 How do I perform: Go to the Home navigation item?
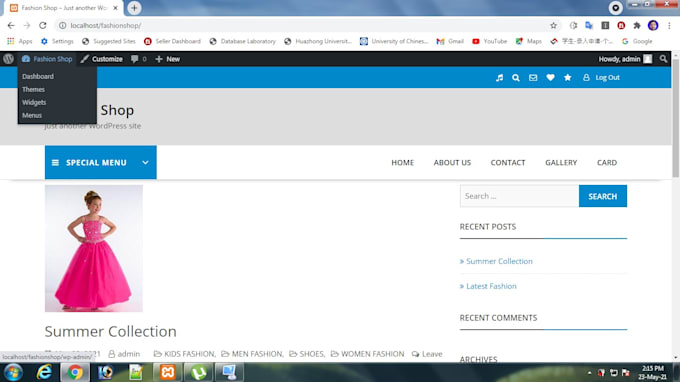tap(402, 163)
